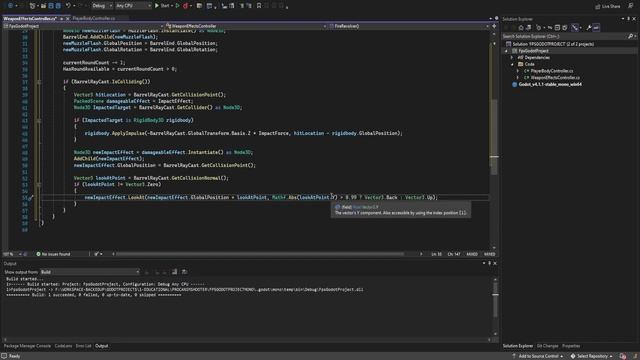The height and width of the screenshot is (360, 640).
Task: Select Godot_v4.1.1-stable_mono_win64 project
Action: tap(550, 84)
